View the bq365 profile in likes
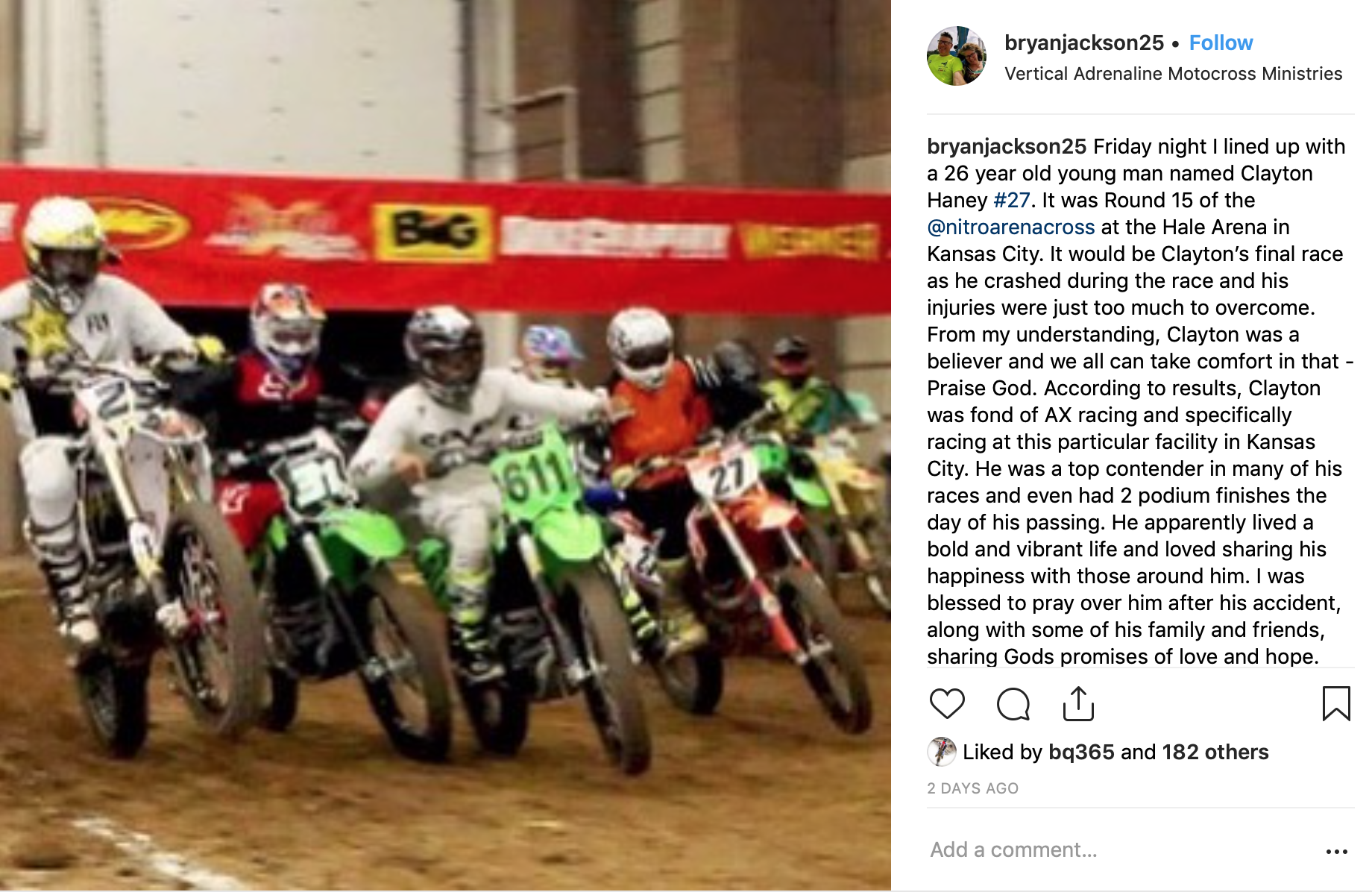The width and height of the screenshot is (1372, 892). tap(1081, 752)
